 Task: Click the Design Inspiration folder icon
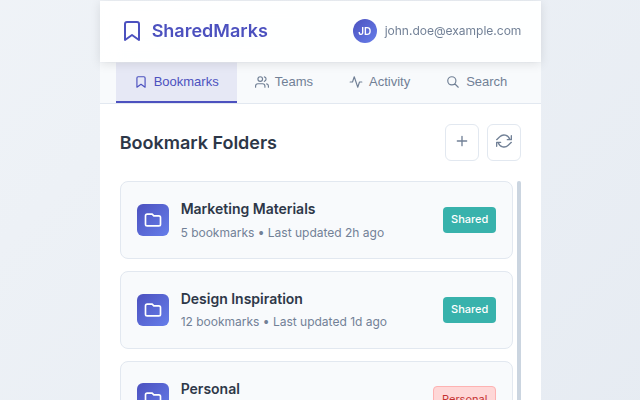153,310
